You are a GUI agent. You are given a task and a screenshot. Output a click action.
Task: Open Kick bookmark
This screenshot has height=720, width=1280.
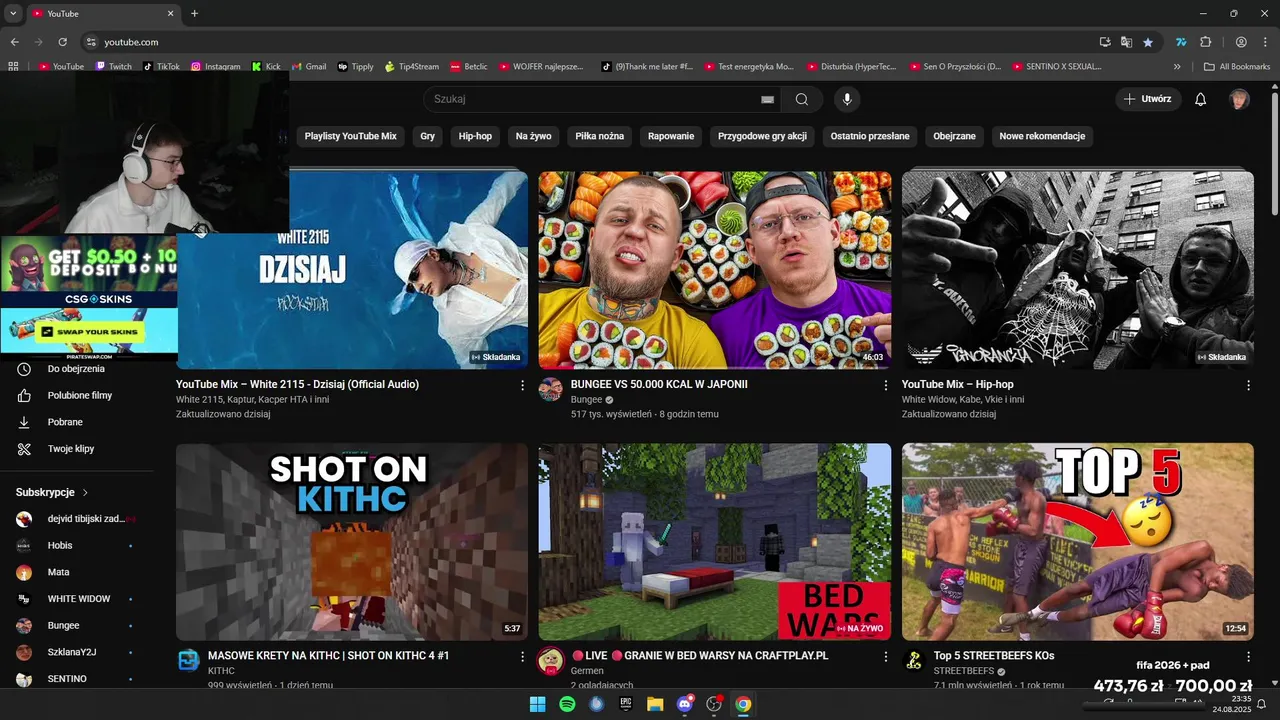(266, 67)
